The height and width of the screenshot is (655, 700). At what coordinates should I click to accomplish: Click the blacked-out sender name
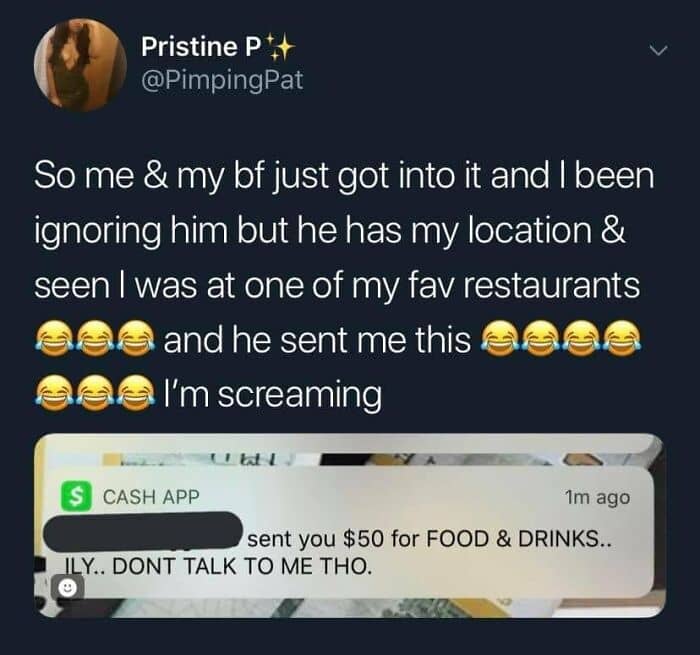[x=142, y=532]
